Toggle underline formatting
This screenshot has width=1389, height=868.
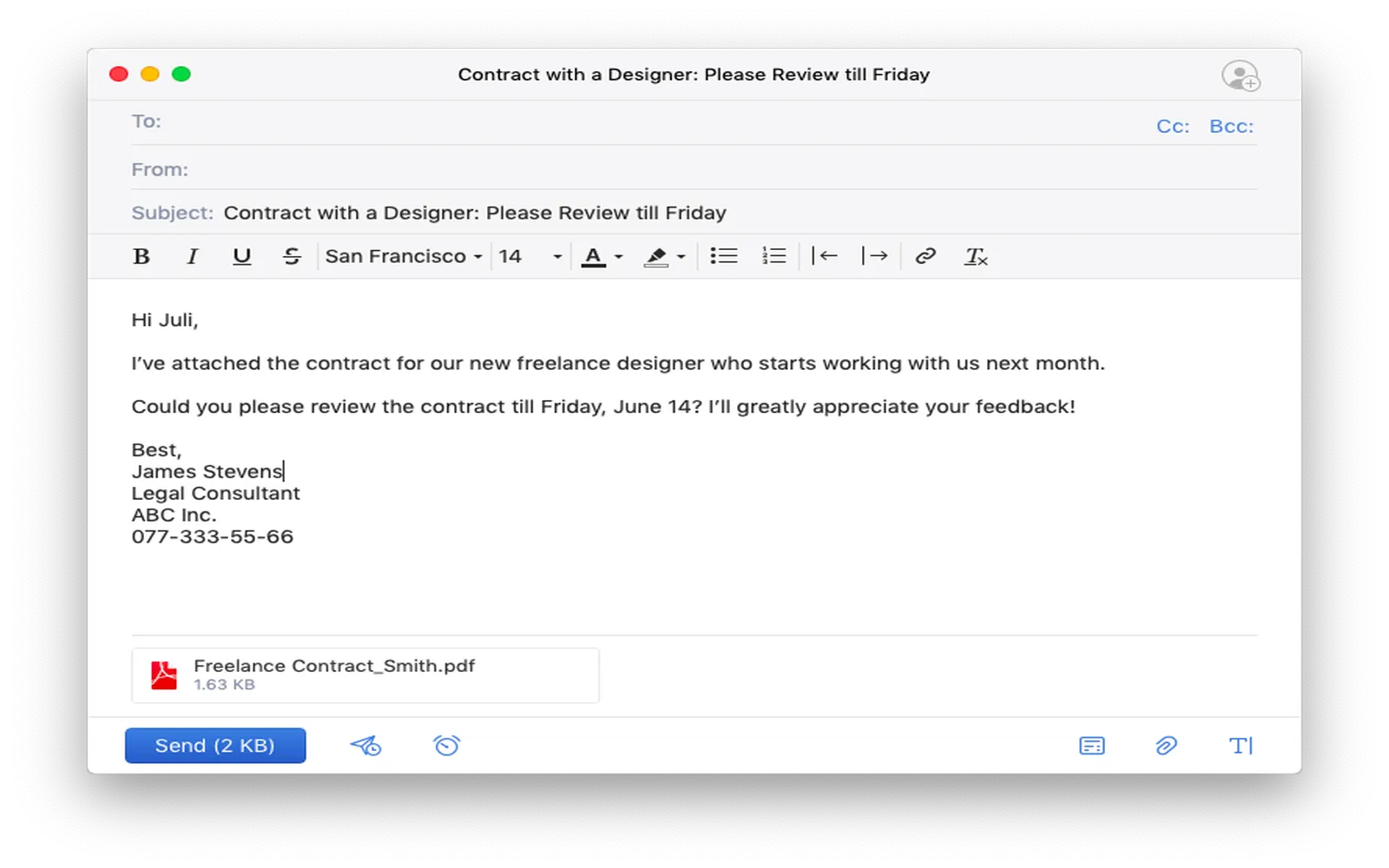point(242,256)
